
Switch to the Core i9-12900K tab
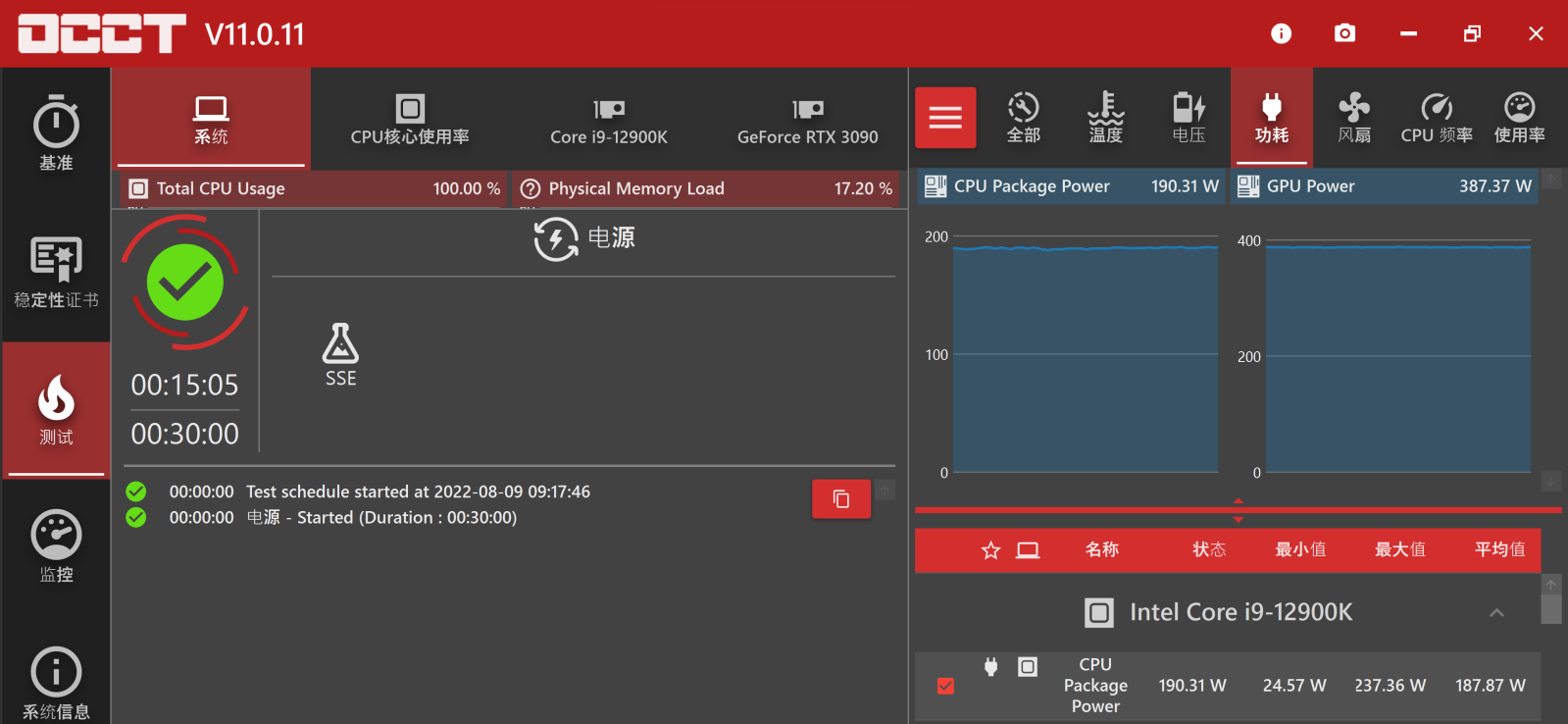click(x=609, y=120)
